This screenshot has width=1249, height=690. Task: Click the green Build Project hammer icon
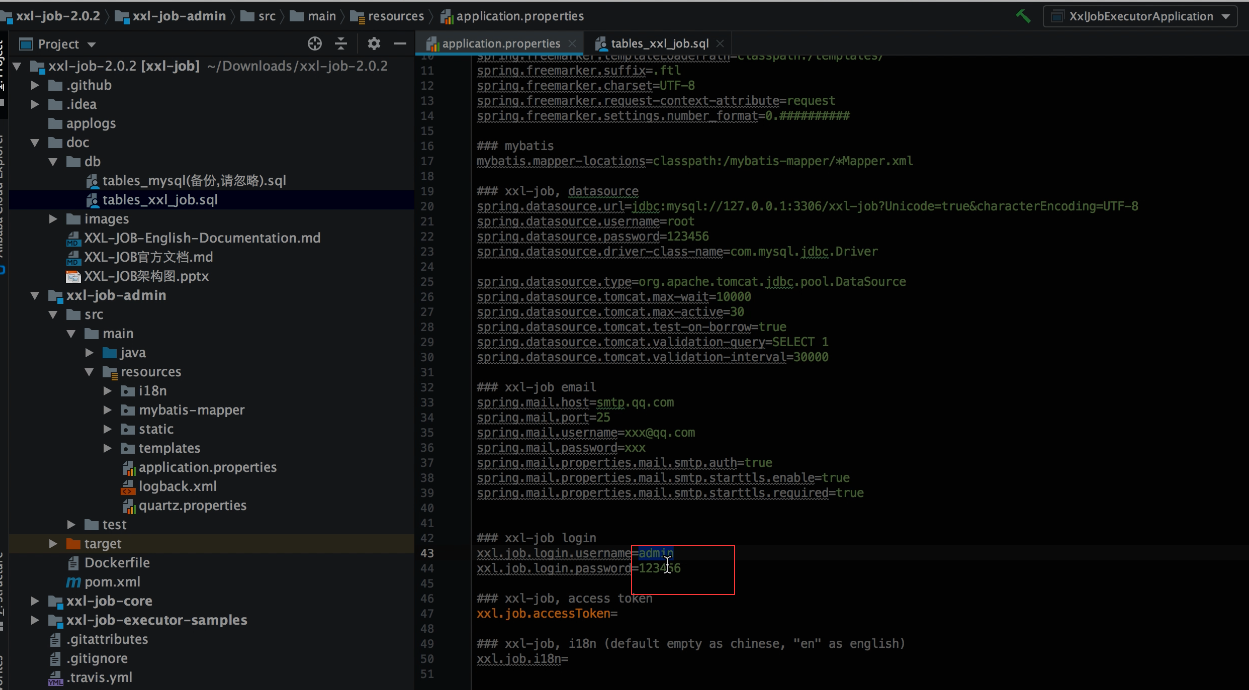(1023, 16)
